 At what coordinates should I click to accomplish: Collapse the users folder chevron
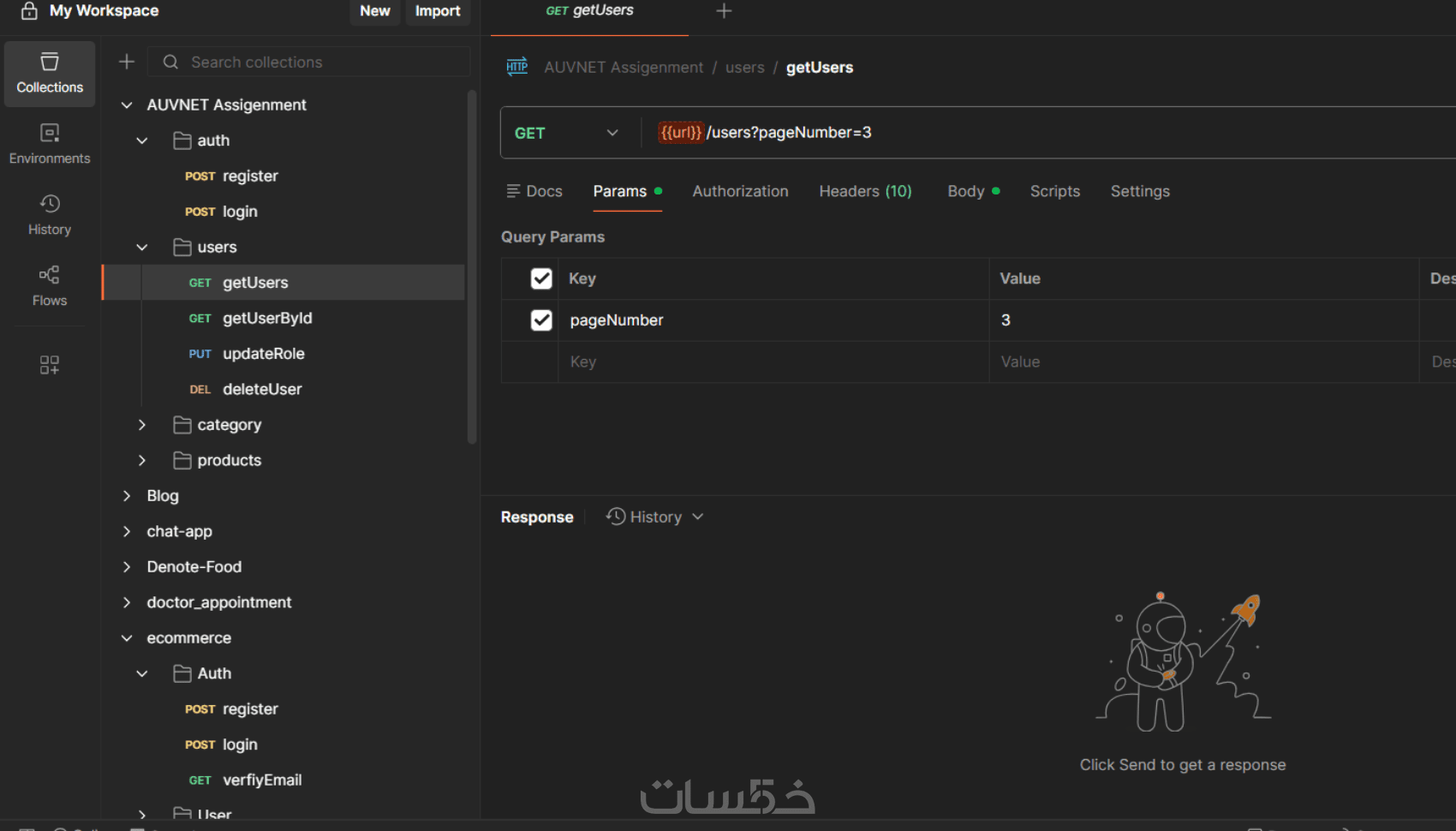click(x=142, y=248)
